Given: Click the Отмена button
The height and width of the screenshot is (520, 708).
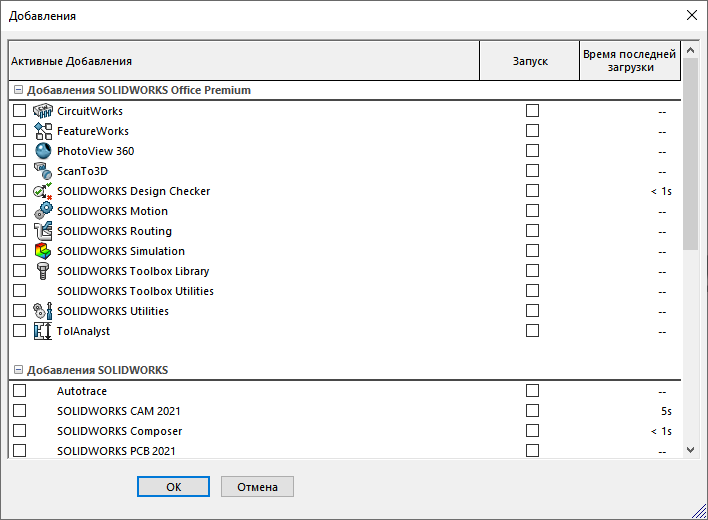Looking at the screenshot, I should pyautogui.click(x=257, y=487).
